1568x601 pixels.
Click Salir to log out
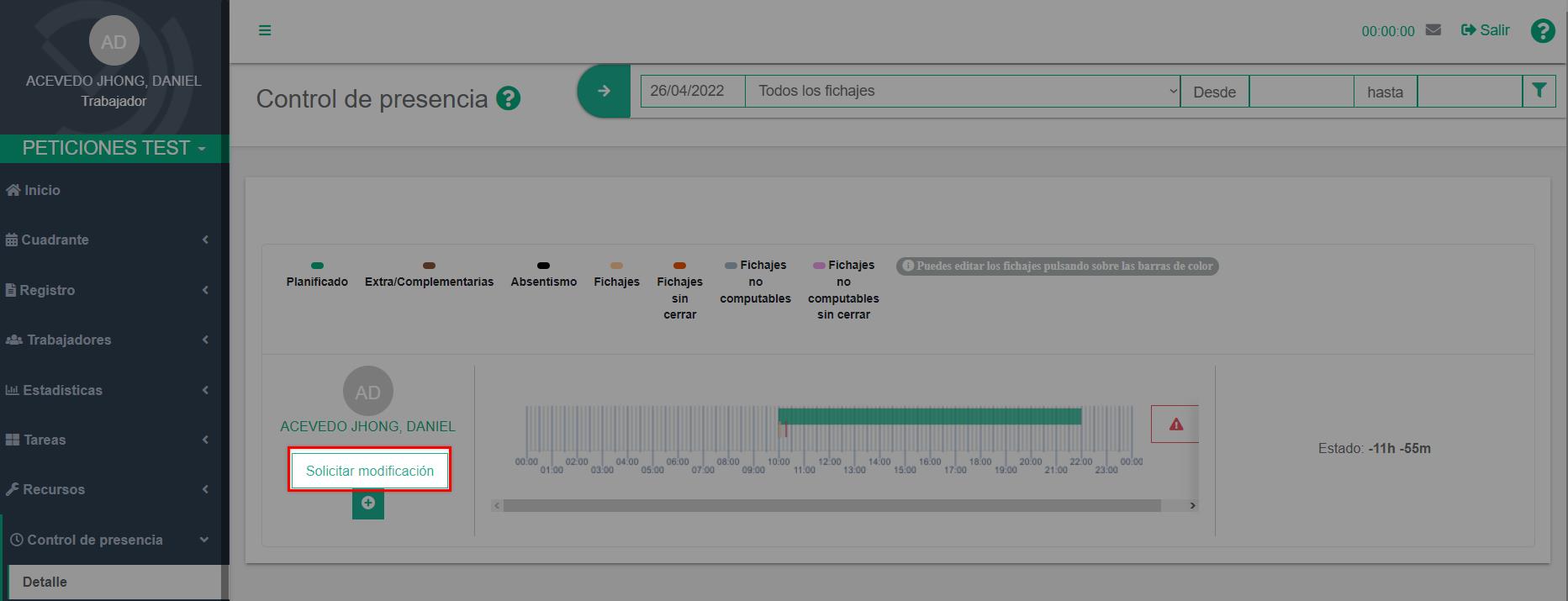pyautogui.click(x=1486, y=30)
